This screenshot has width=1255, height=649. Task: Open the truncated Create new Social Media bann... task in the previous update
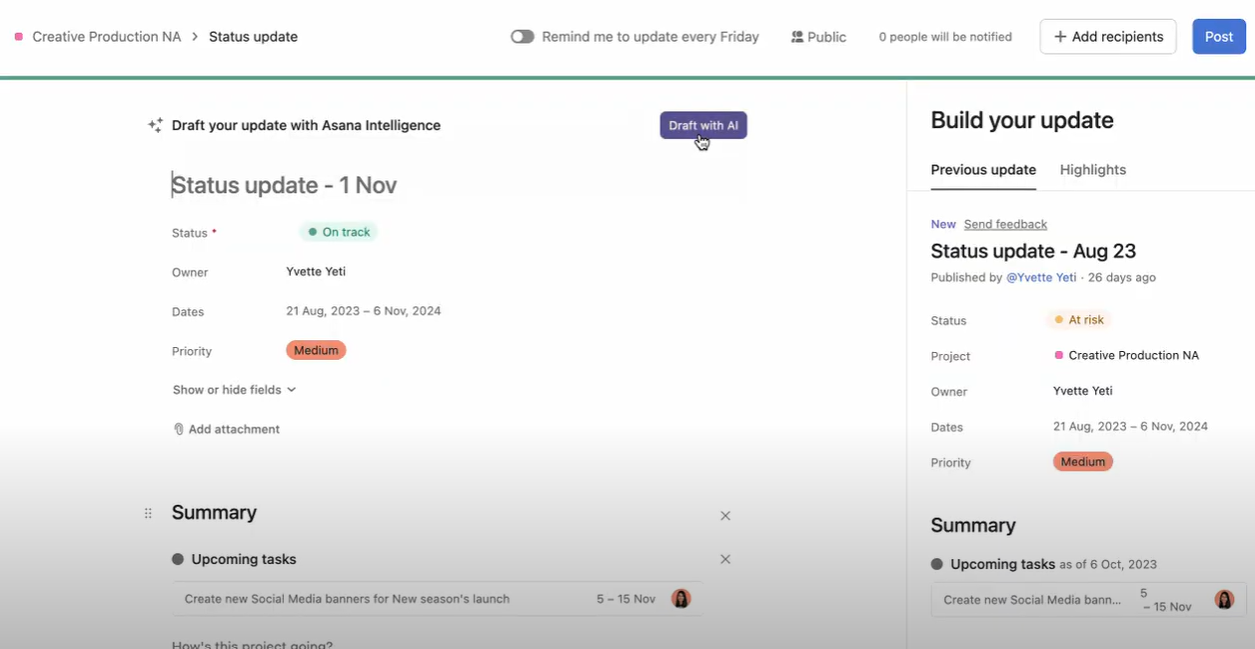point(1030,600)
